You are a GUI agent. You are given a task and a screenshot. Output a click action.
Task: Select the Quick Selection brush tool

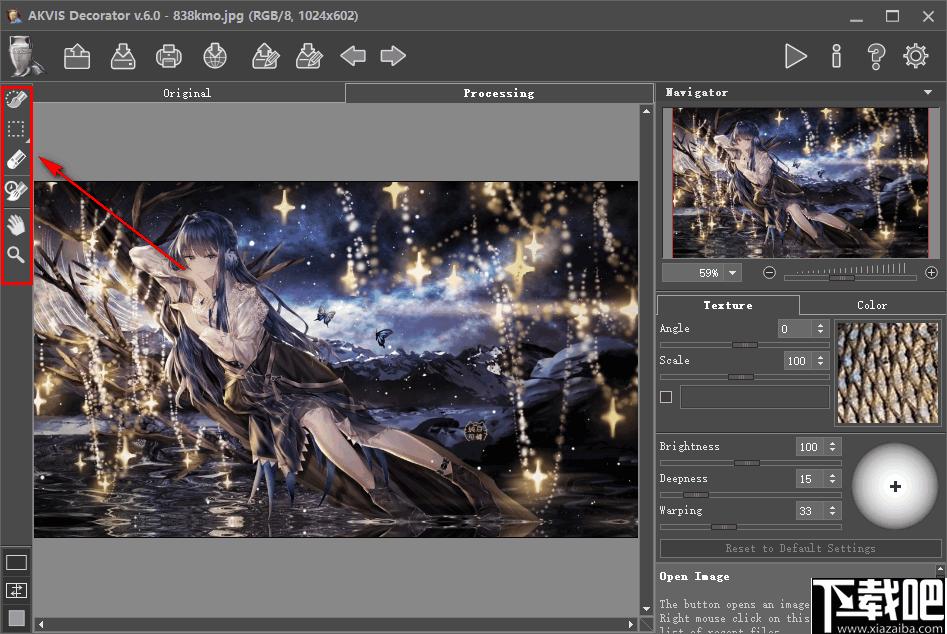click(16, 98)
